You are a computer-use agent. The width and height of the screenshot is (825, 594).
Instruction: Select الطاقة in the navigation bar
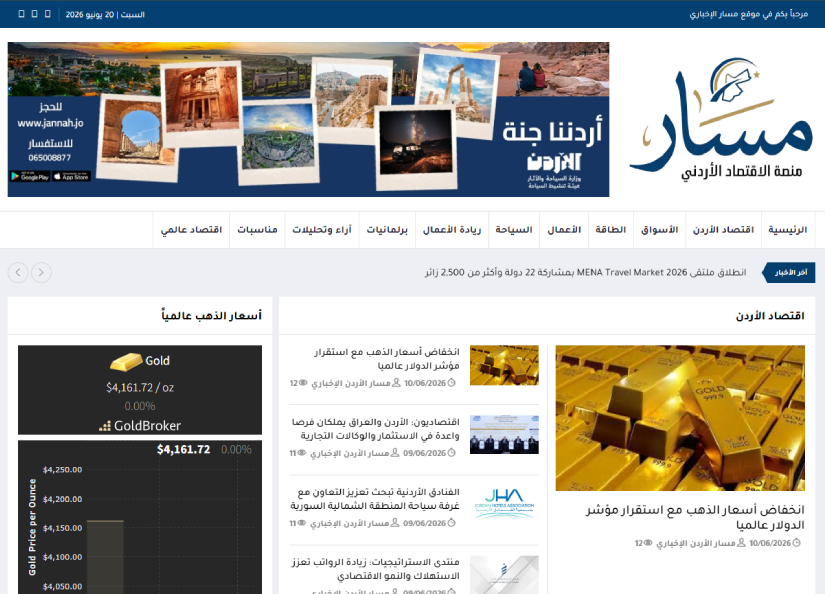[611, 230]
